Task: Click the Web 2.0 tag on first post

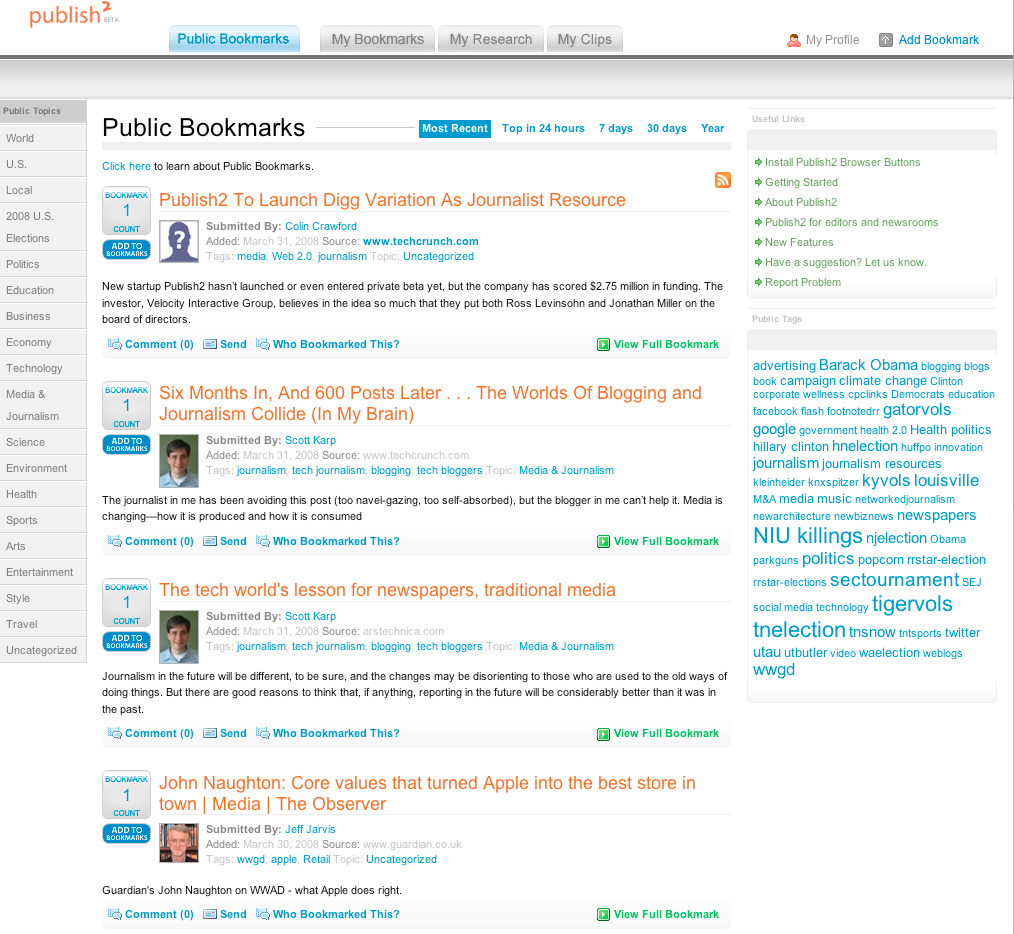Action: (x=292, y=256)
